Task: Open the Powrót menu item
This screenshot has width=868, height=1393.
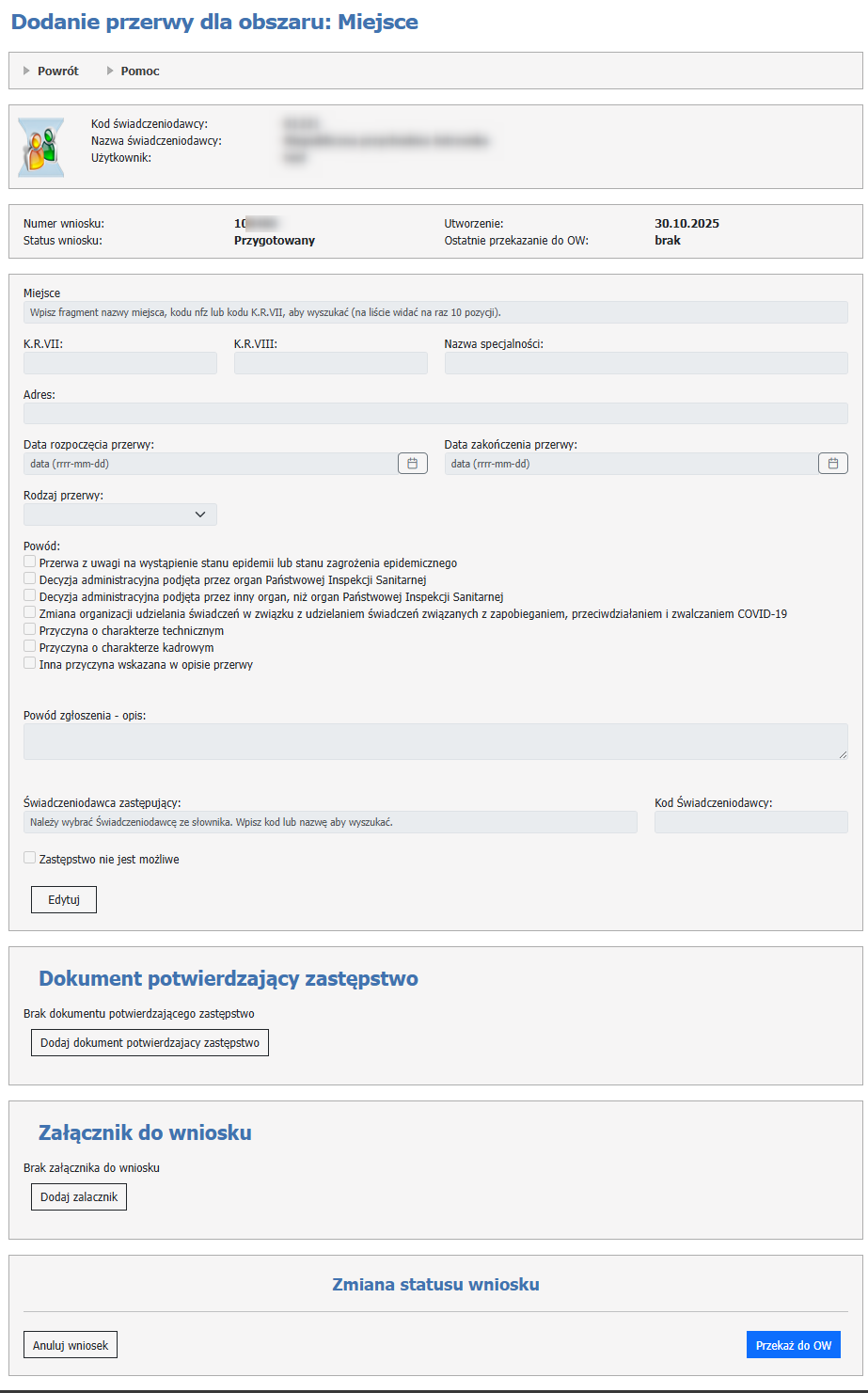Action: pos(58,71)
